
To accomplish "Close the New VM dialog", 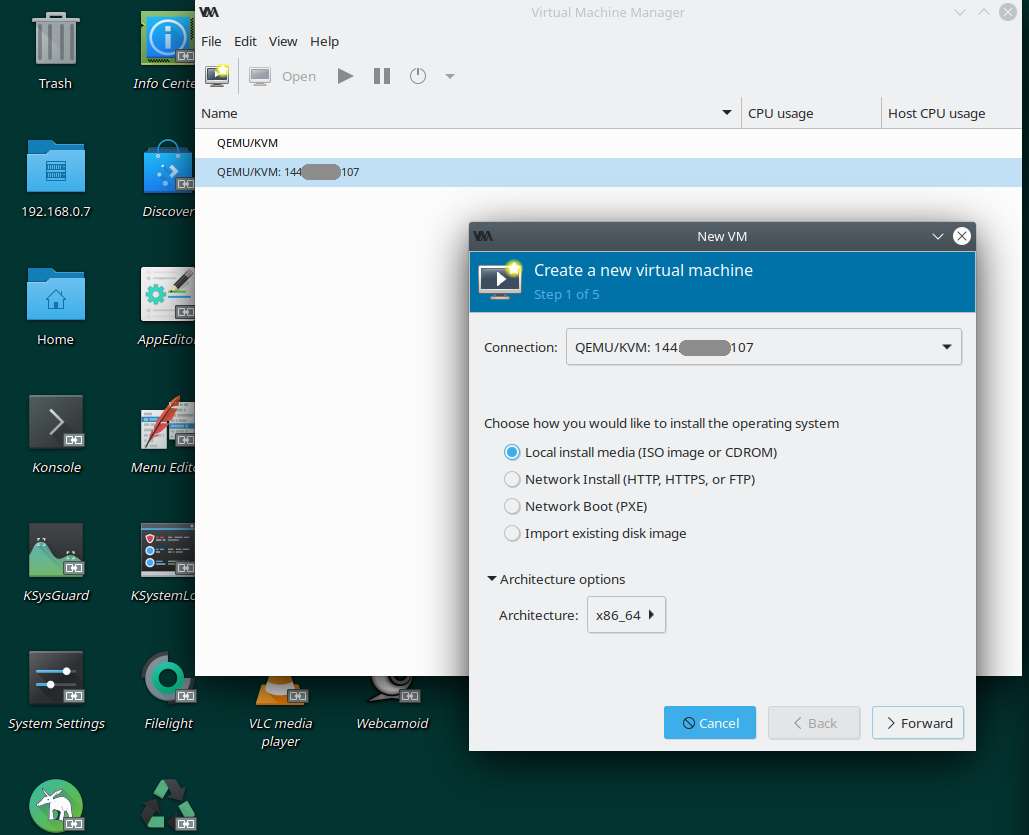I will click(961, 236).
